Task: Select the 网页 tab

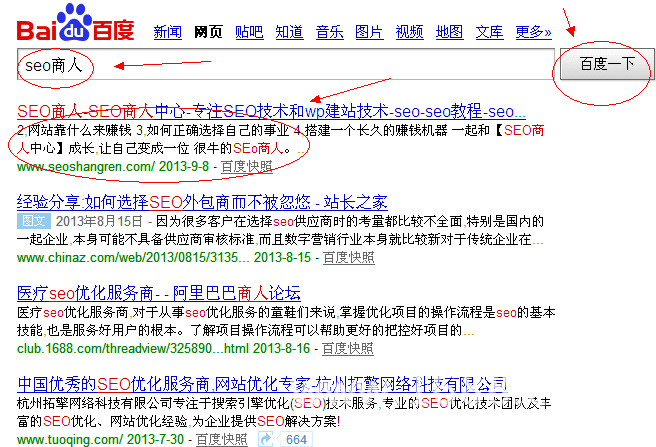Action: [x=208, y=32]
